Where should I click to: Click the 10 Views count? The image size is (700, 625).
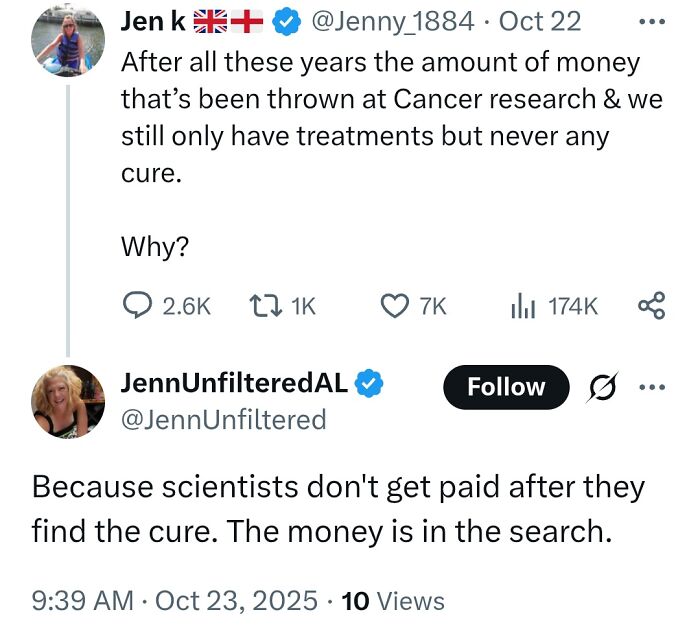393,600
